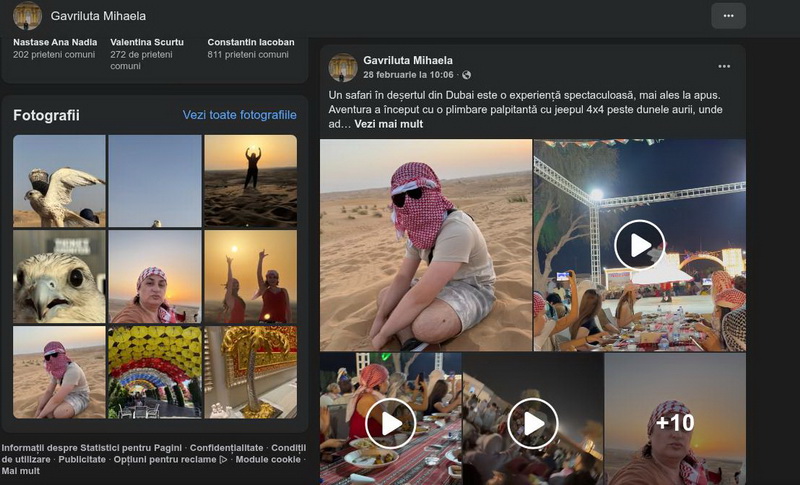Open the plain blue sky photo

coord(155,181)
